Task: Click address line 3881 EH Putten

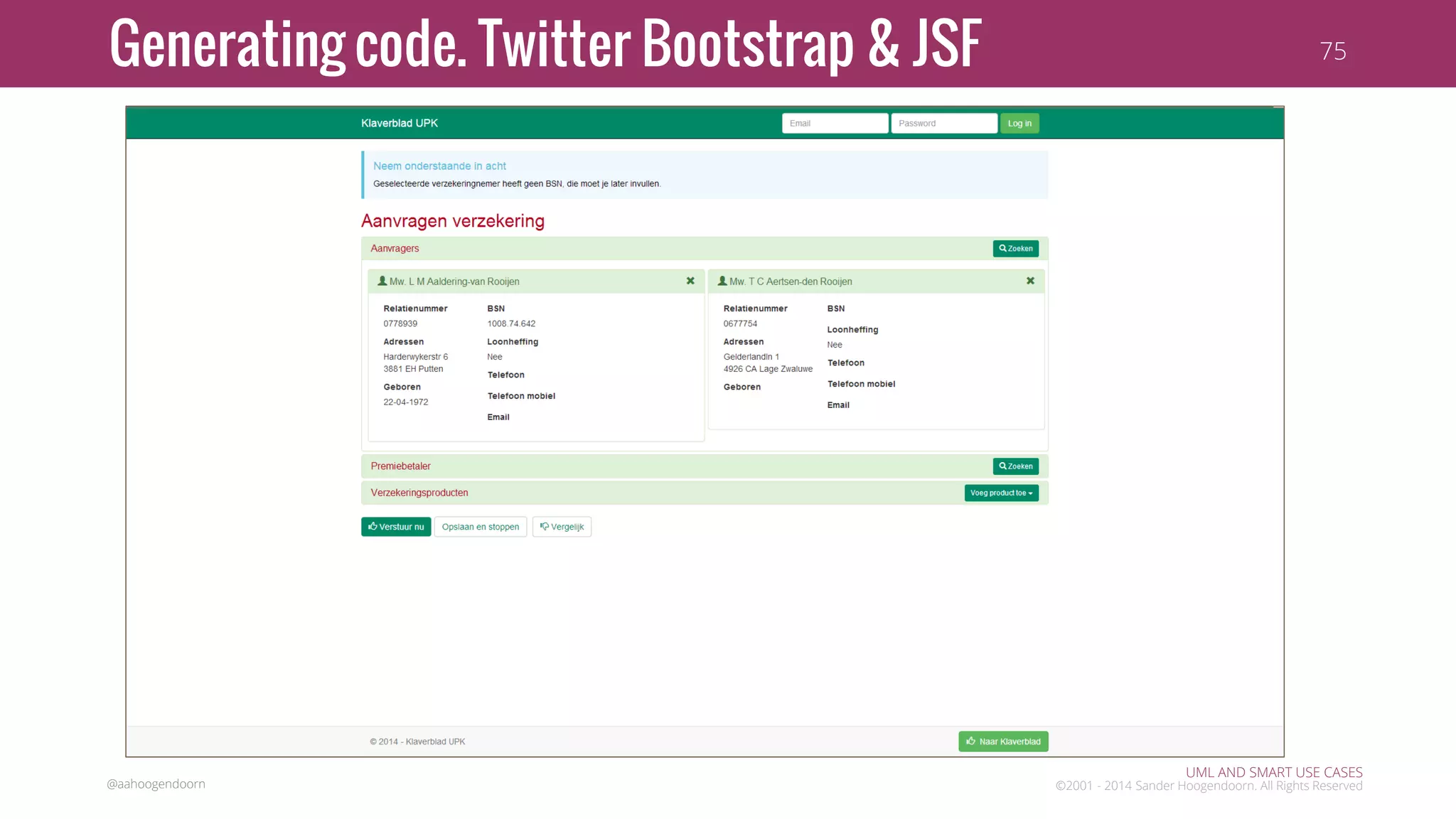Action: (413, 369)
